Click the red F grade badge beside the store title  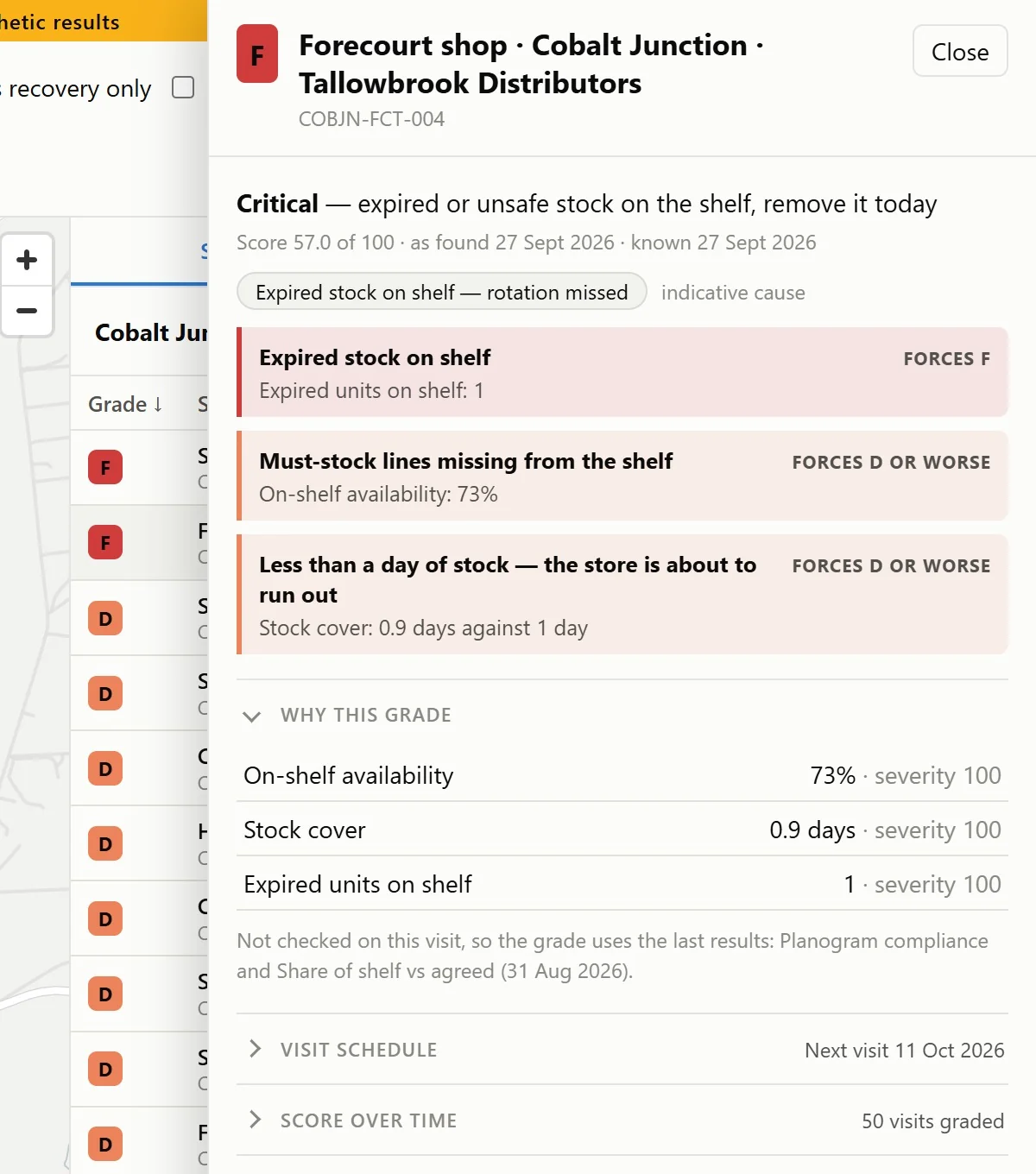point(257,54)
